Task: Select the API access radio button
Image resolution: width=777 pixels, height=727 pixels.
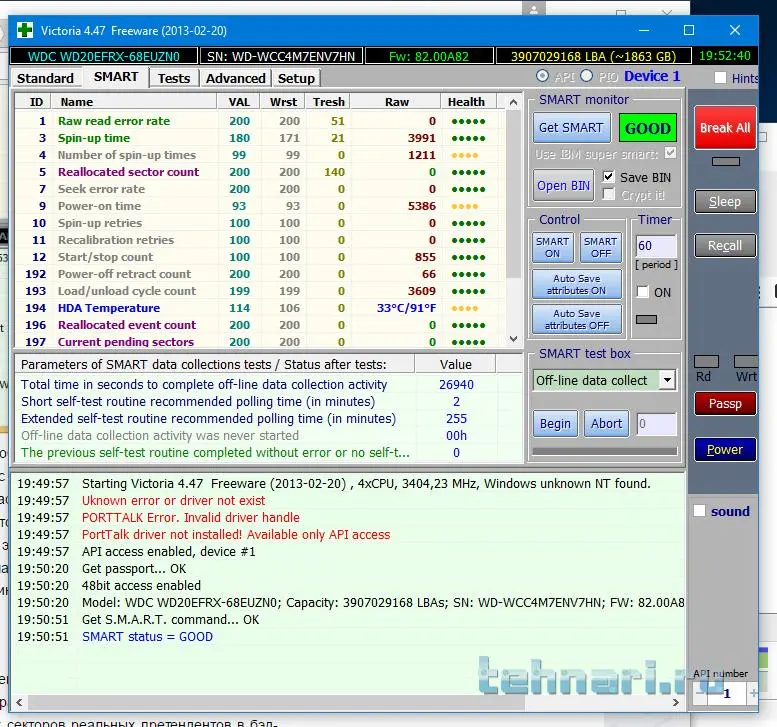Action: 543,76
